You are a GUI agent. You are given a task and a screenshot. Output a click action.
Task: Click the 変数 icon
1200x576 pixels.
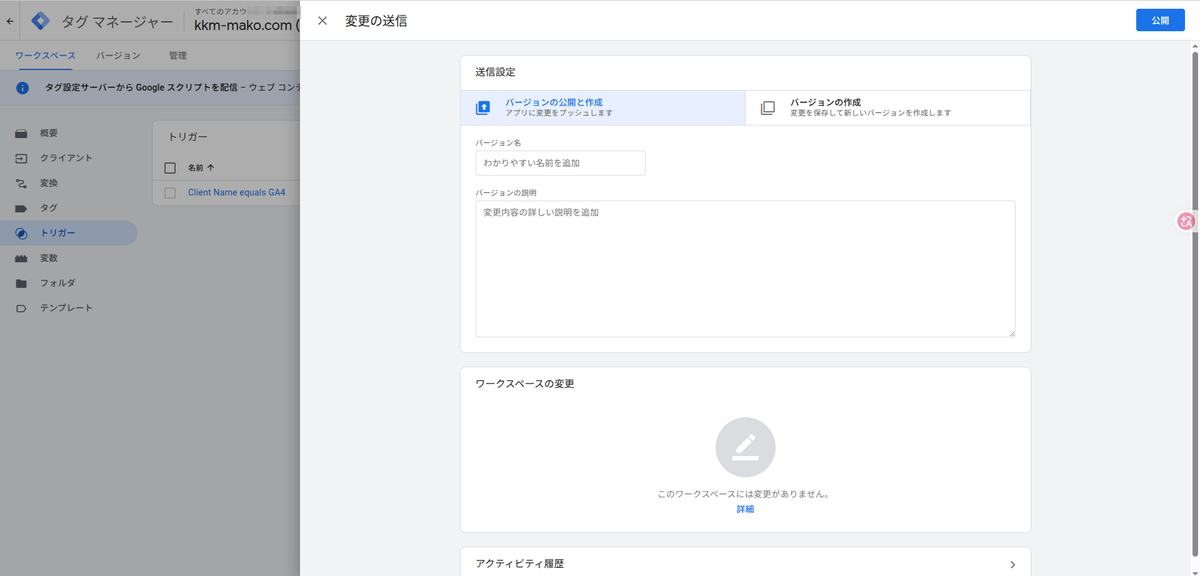[21, 258]
